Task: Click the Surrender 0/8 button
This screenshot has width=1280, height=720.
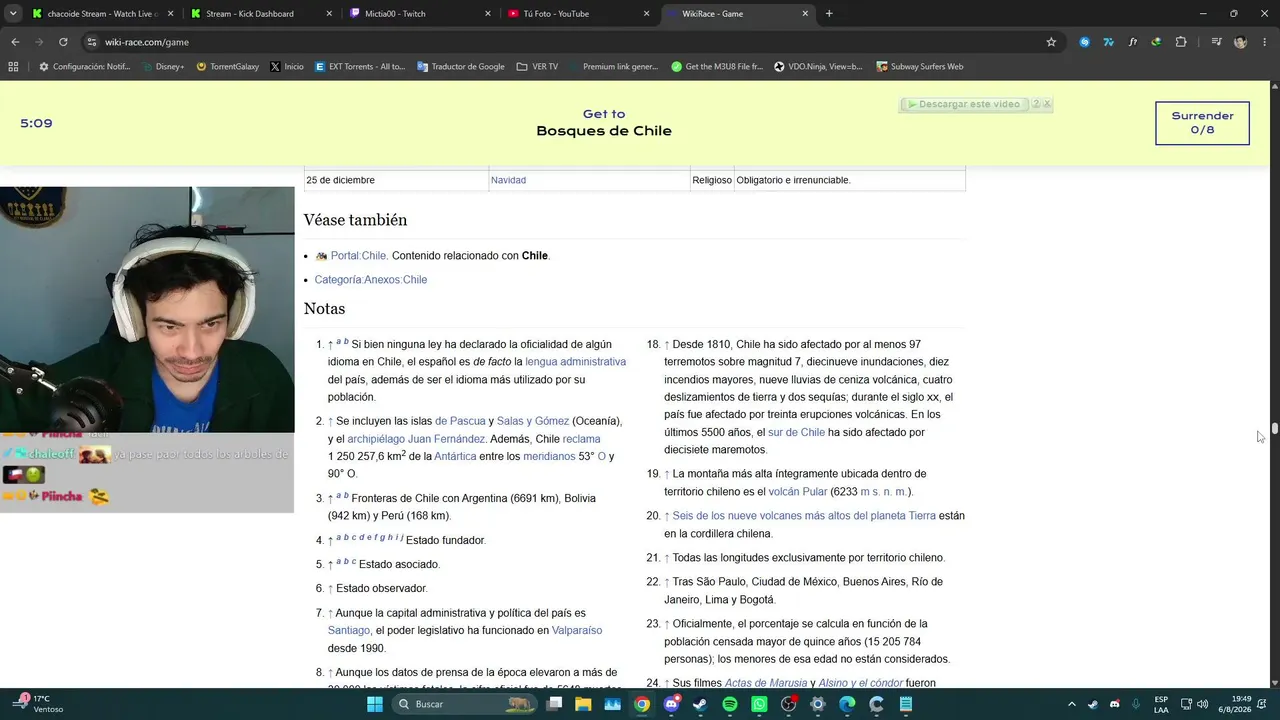Action: point(1202,123)
